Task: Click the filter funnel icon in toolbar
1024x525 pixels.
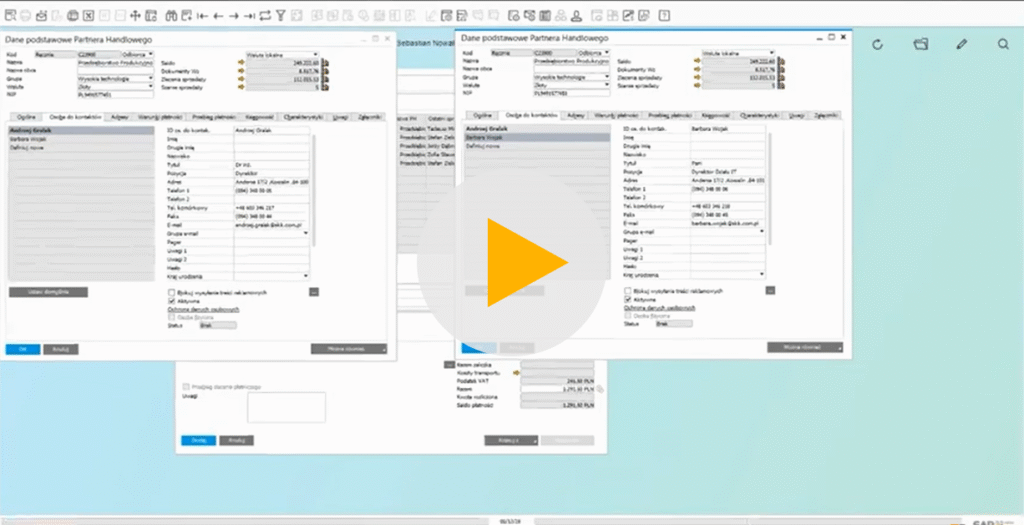Action: point(281,15)
